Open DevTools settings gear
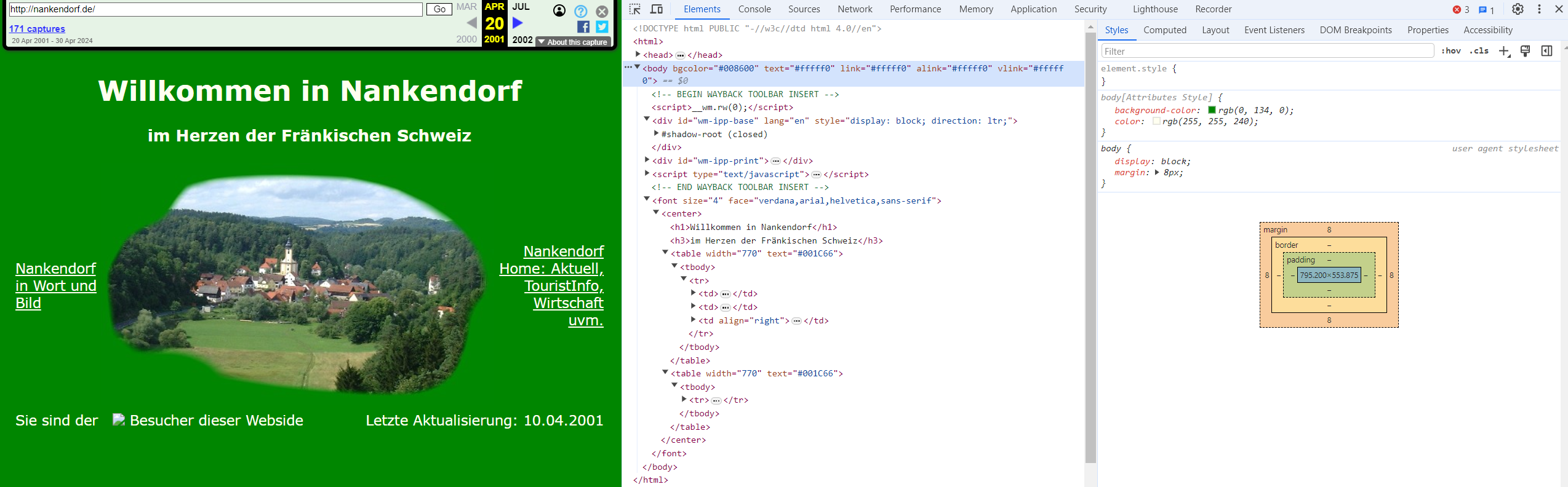This screenshot has height=487, width=1568. (1518, 9)
